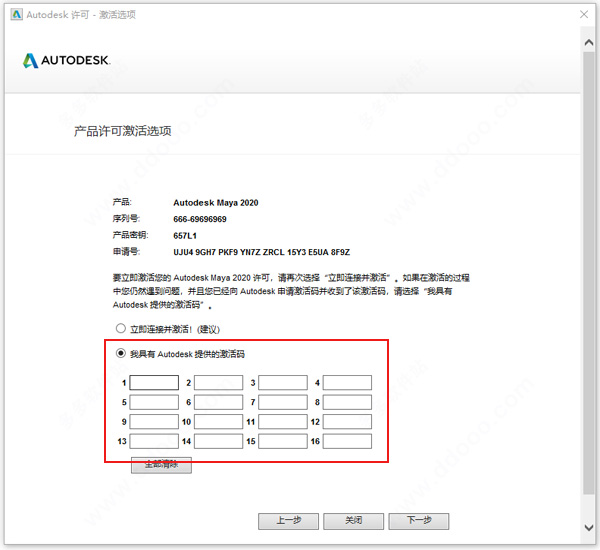Click activation code field 8
This screenshot has width=600, height=550.
(x=347, y=402)
